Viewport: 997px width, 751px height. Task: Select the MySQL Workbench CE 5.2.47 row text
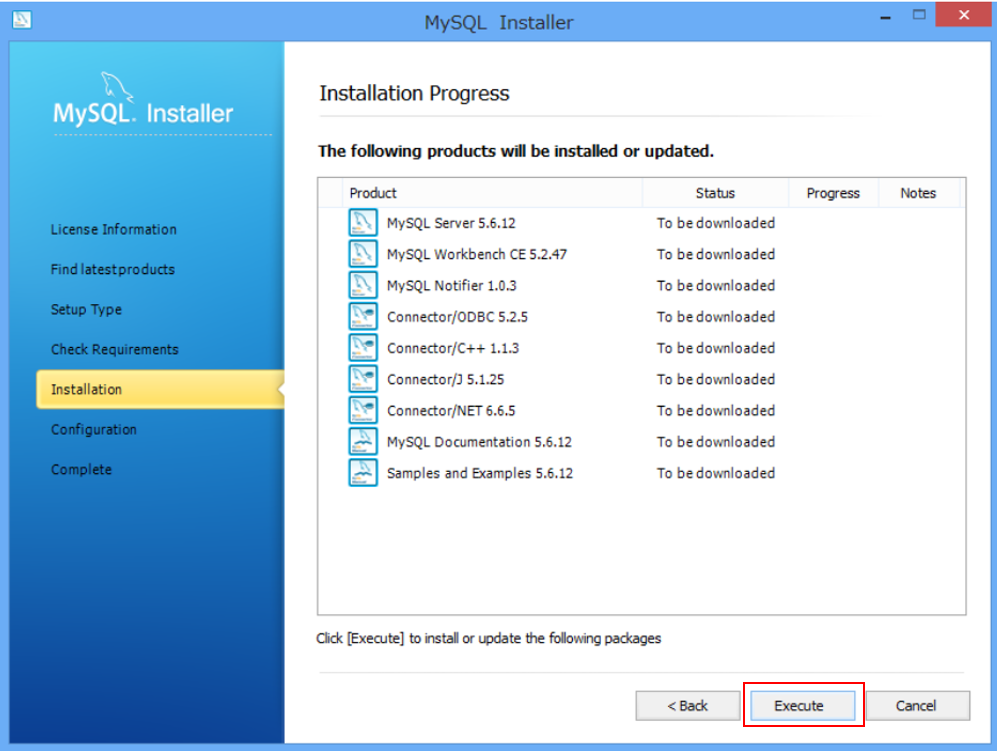coord(476,254)
